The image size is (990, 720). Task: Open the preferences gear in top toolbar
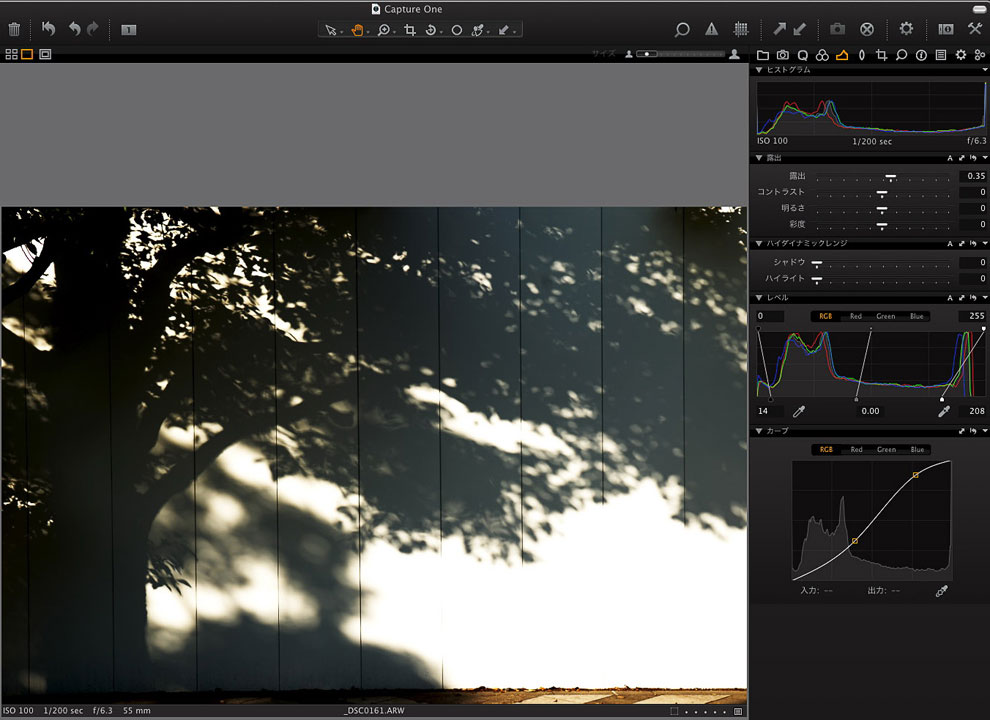point(906,30)
